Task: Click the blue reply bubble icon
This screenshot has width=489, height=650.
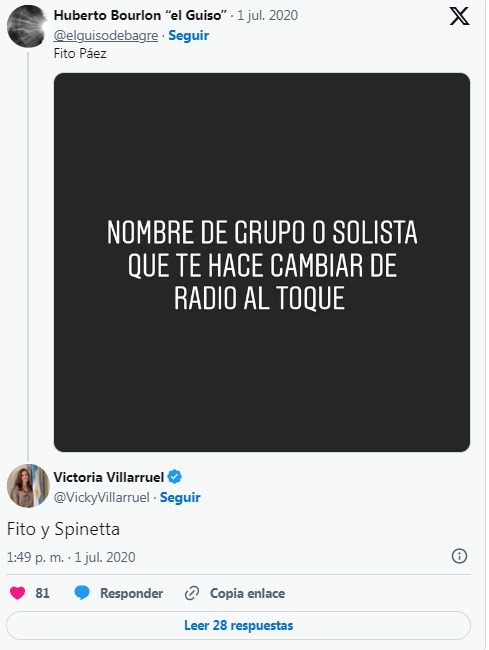Action: coord(82,593)
